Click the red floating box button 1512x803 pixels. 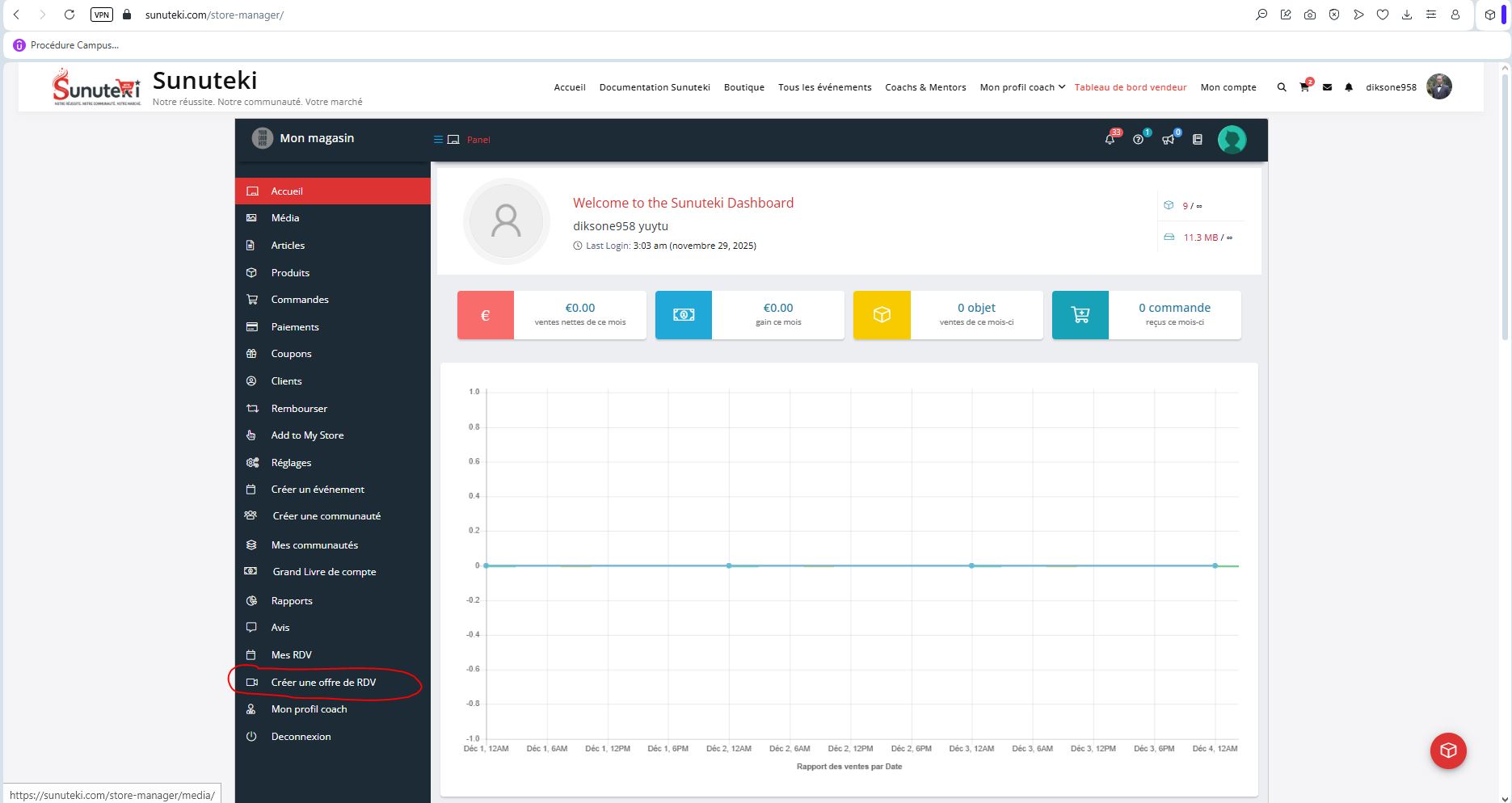click(x=1448, y=750)
